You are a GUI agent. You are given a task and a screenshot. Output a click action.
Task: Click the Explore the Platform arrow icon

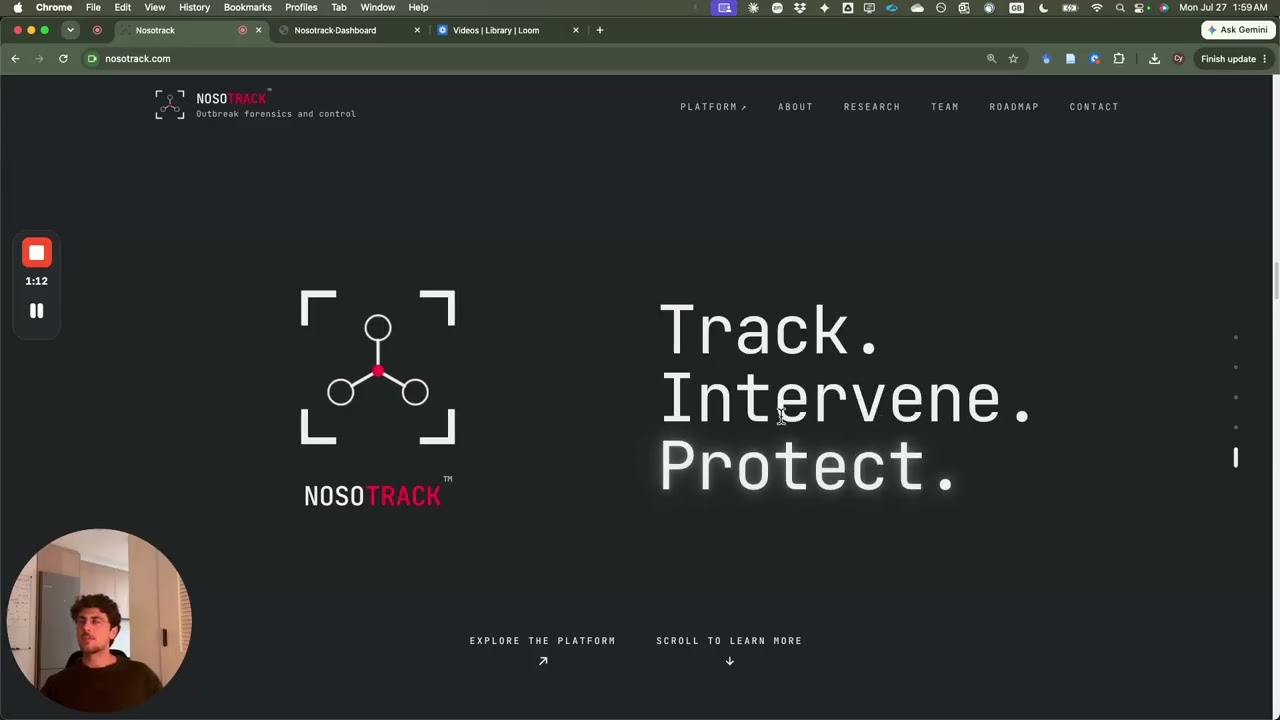point(543,661)
